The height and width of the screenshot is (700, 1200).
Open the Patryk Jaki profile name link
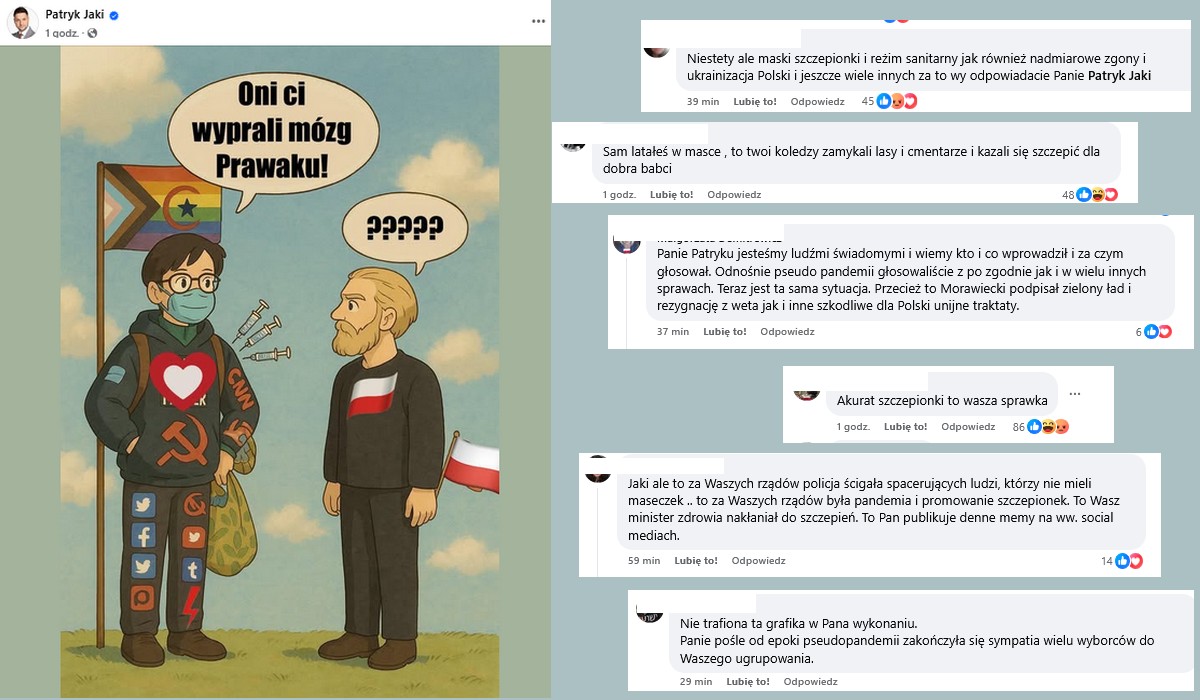[x=75, y=15]
